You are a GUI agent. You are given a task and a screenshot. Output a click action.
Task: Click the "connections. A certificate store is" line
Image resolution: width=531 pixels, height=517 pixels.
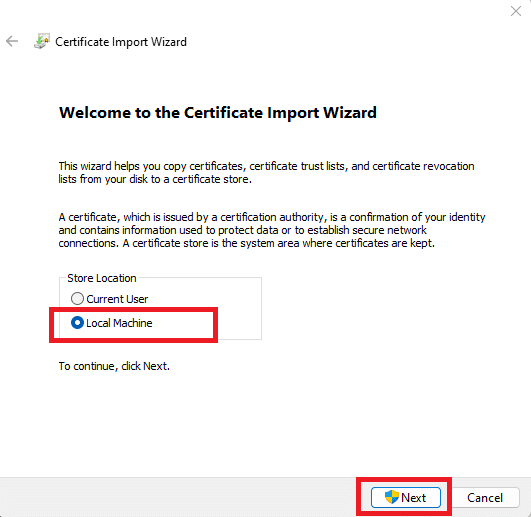click(247, 243)
